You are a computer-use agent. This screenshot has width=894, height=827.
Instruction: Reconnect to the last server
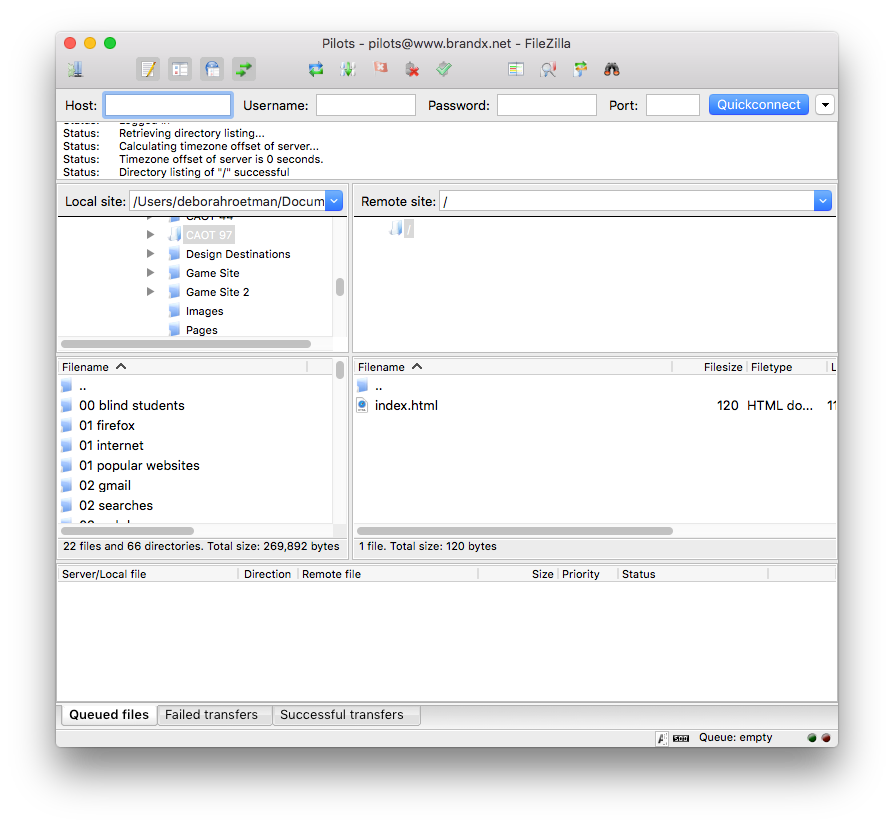pos(444,70)
